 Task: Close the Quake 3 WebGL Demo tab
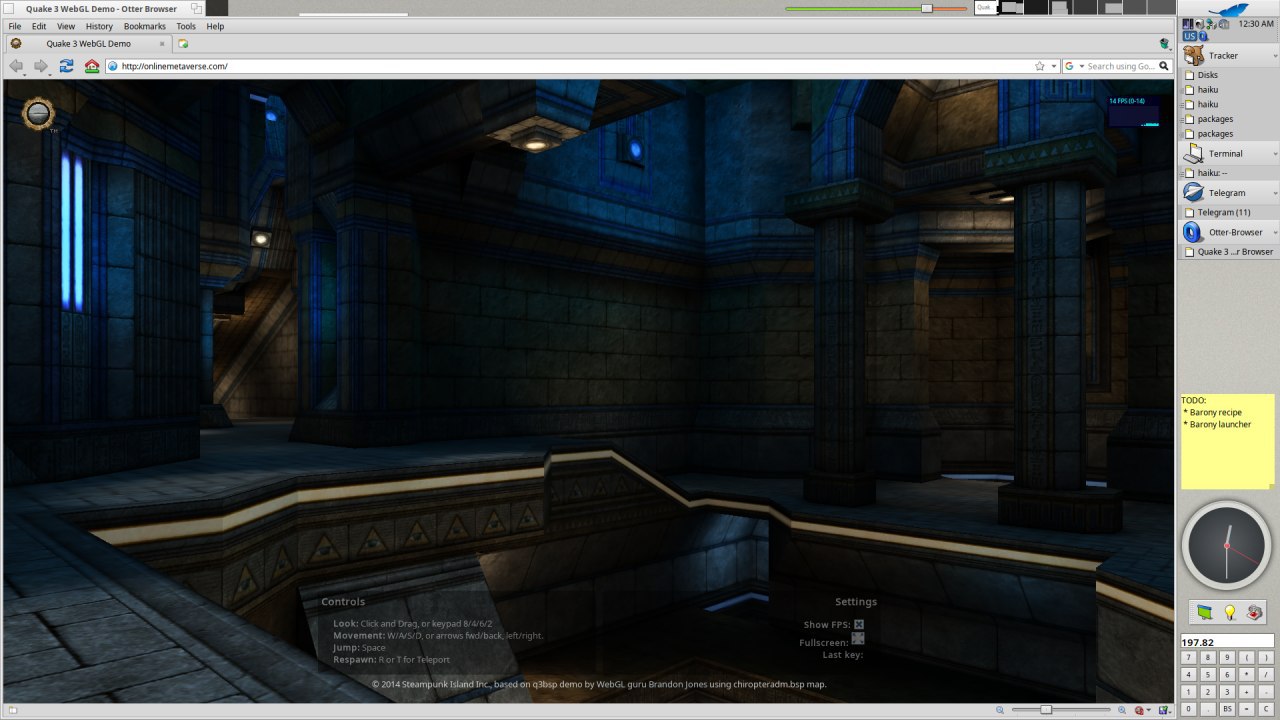click(163, 44)
